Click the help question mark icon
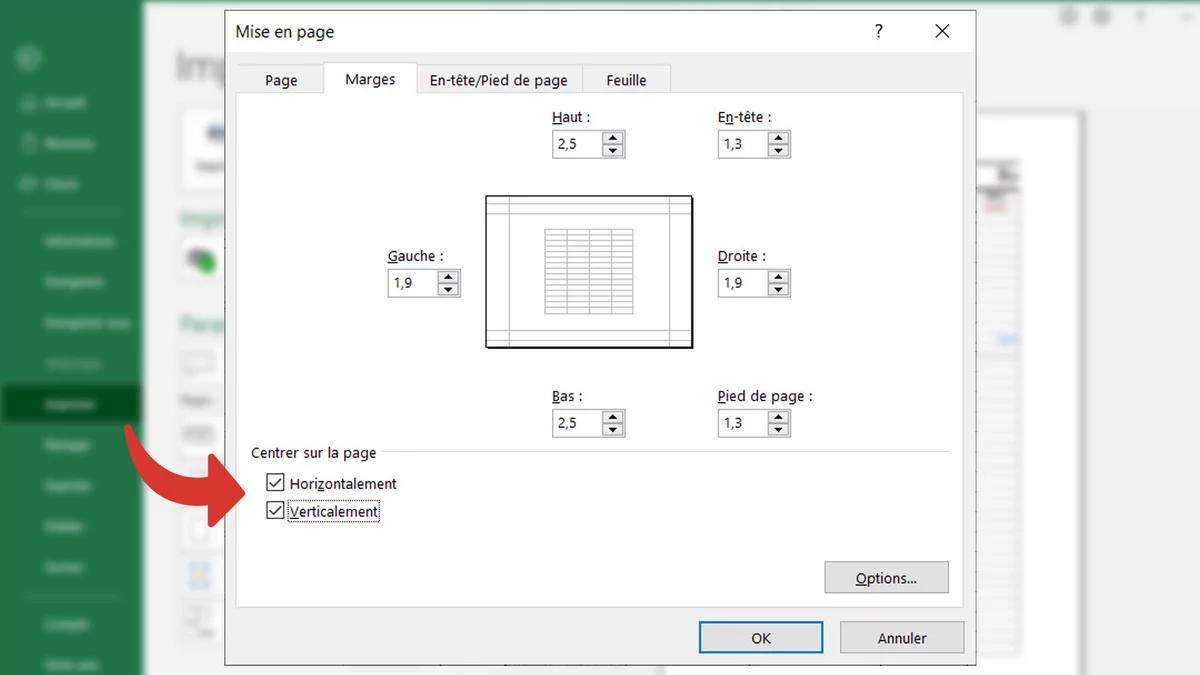 click(x=878, y=32)
